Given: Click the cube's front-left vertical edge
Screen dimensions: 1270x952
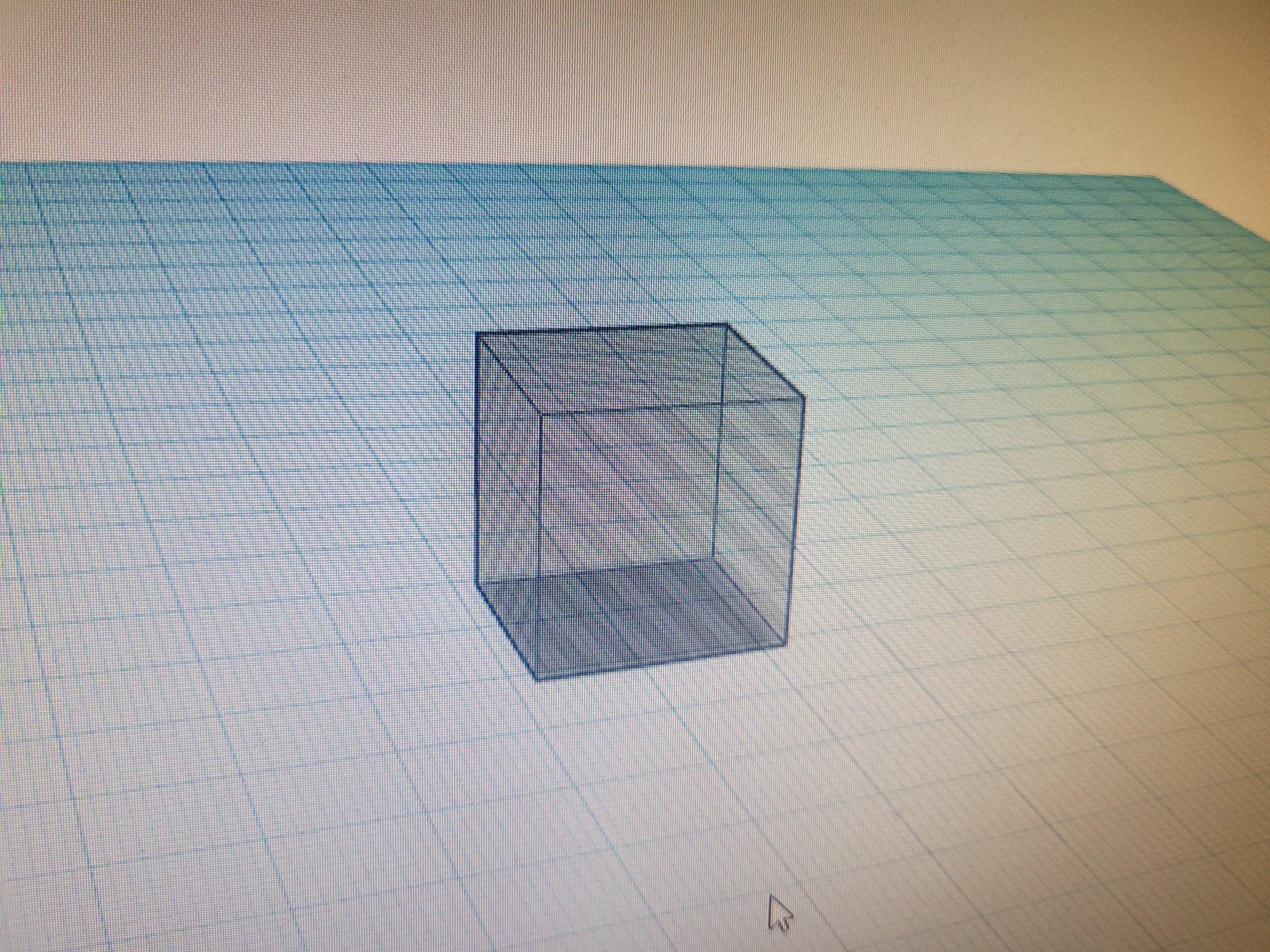Looking at the screenshot, I should [x=540, y=545].
